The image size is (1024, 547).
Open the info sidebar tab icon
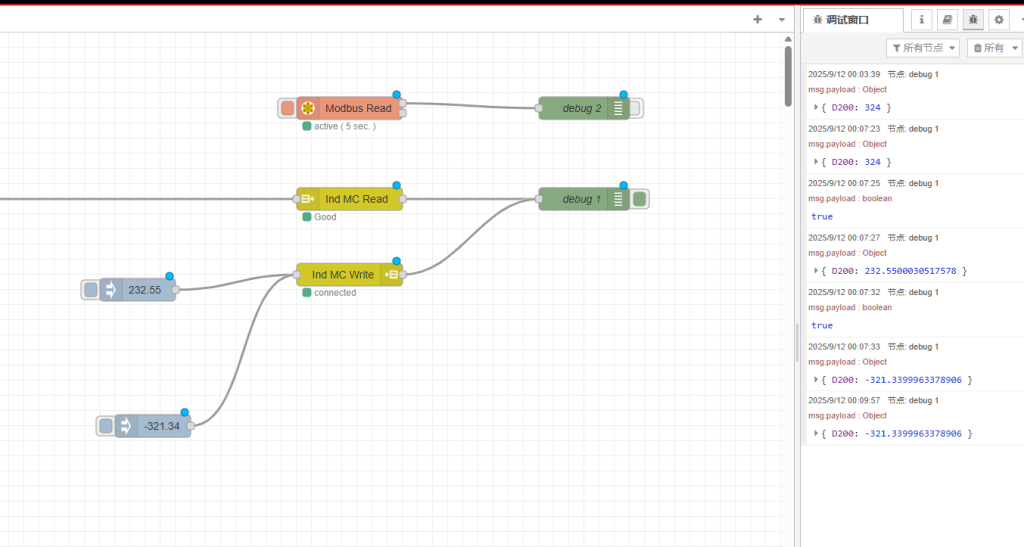920,19
